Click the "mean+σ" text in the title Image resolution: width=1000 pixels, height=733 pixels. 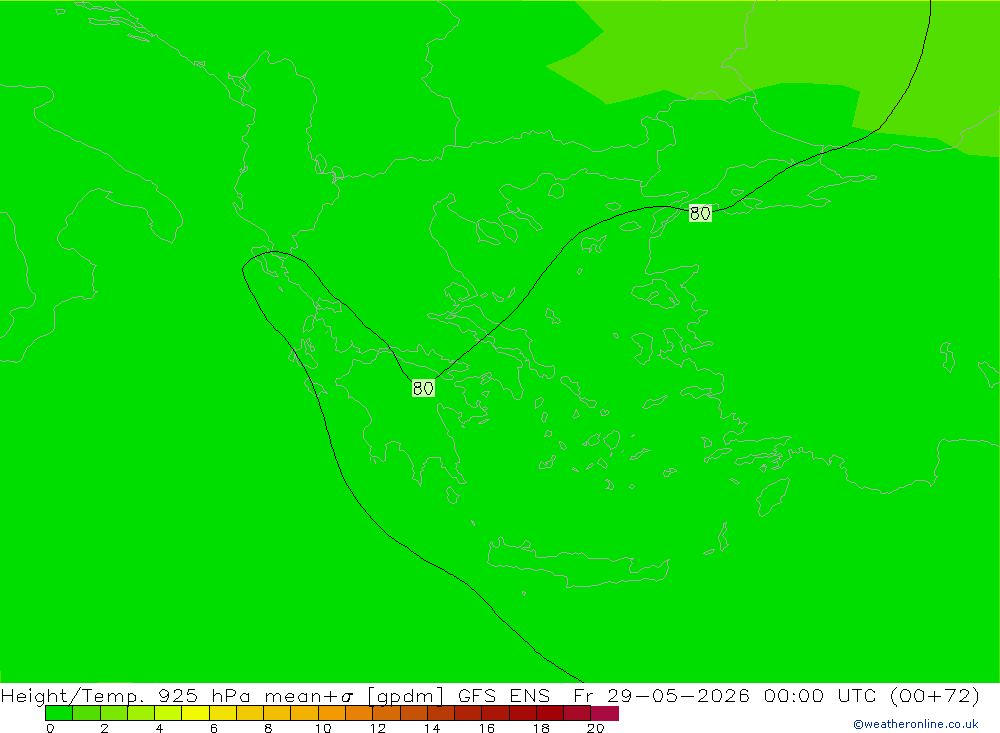[309, 695]
